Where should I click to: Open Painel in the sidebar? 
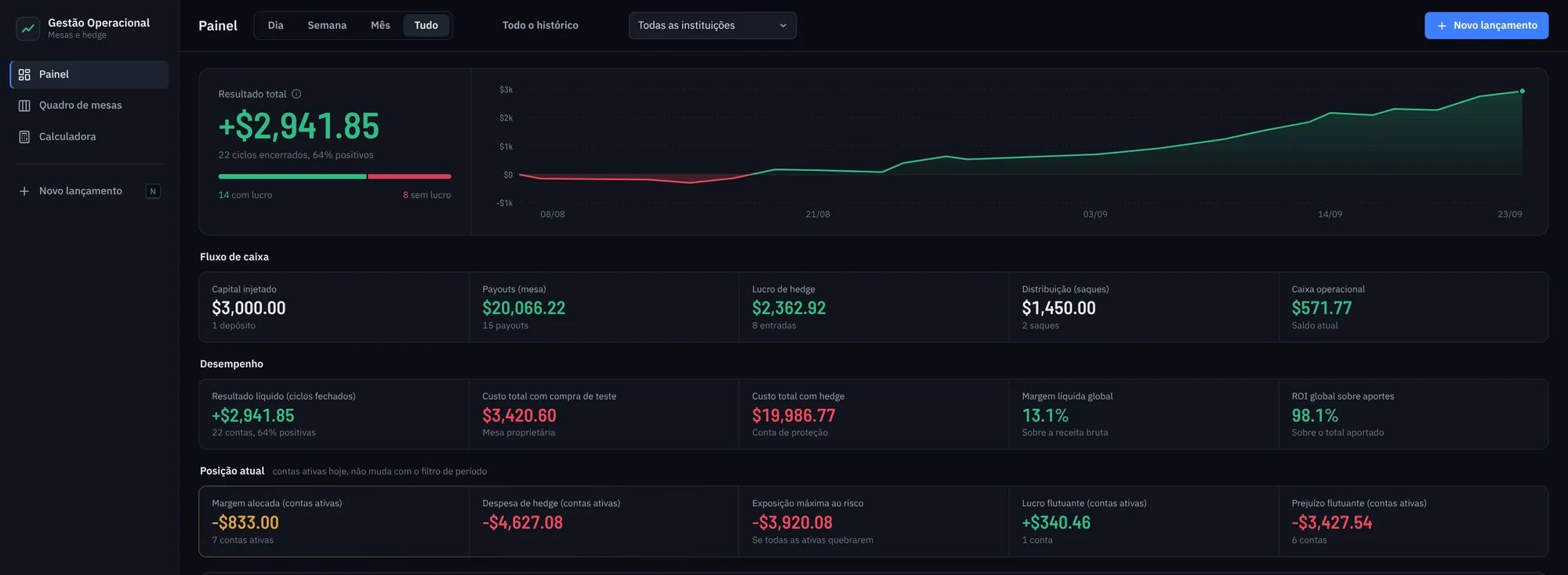tap(89, 74)
